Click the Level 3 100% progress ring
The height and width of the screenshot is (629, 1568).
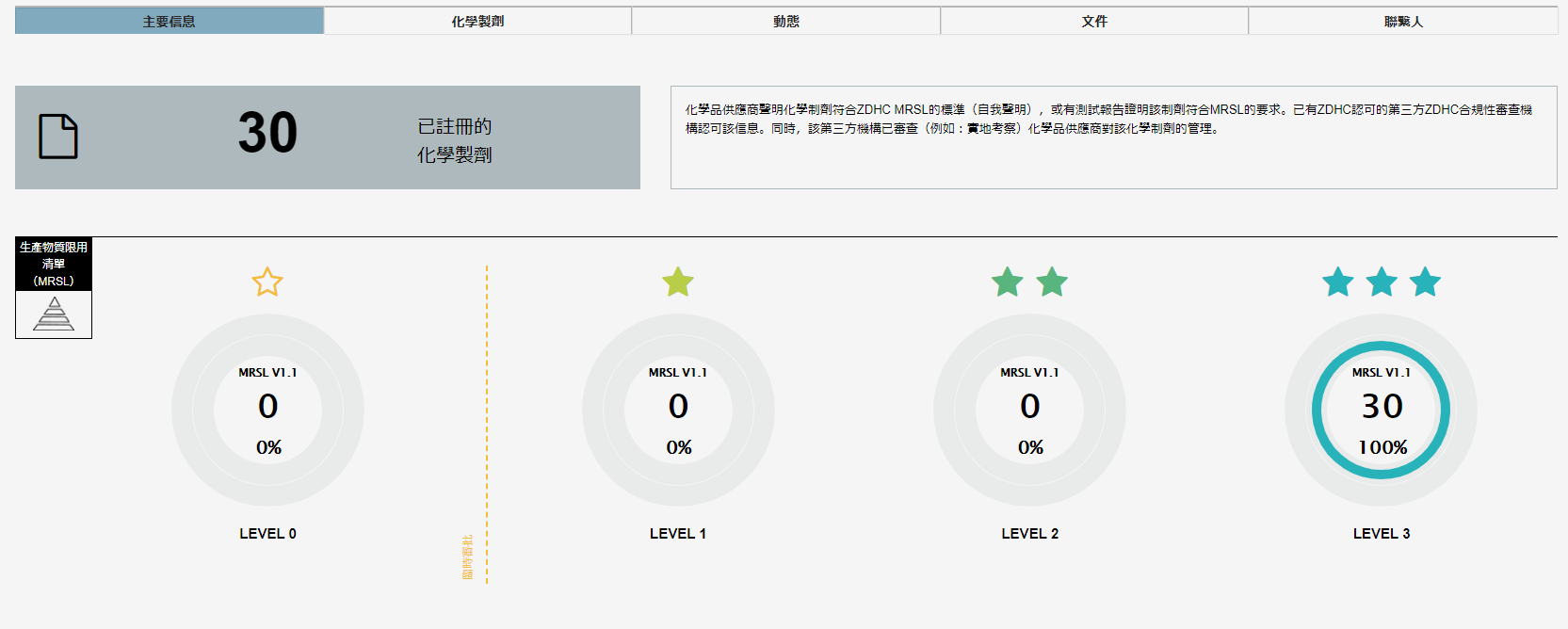1381,410
